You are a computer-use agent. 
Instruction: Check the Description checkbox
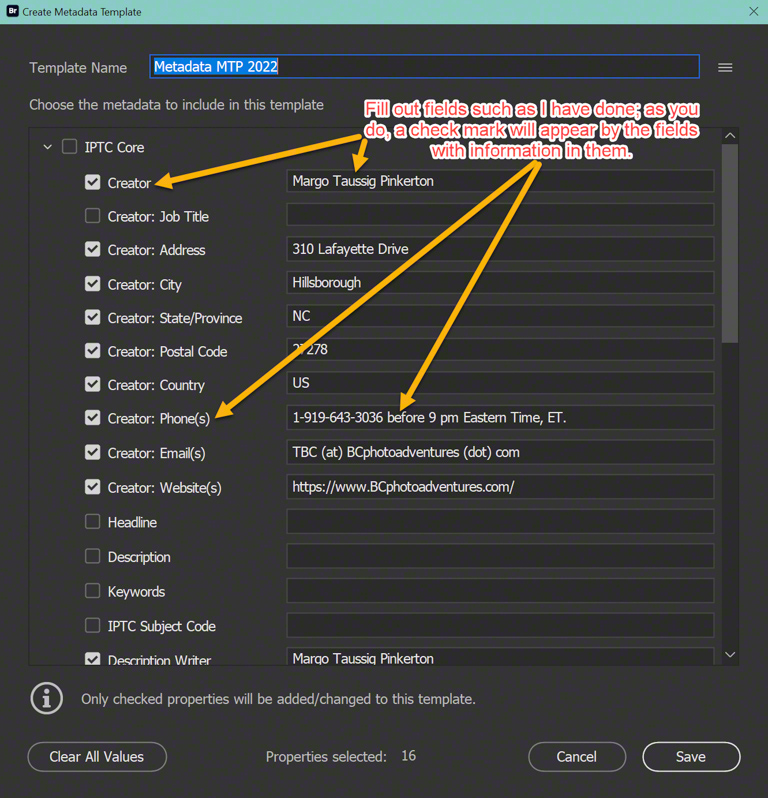point(92,556)
